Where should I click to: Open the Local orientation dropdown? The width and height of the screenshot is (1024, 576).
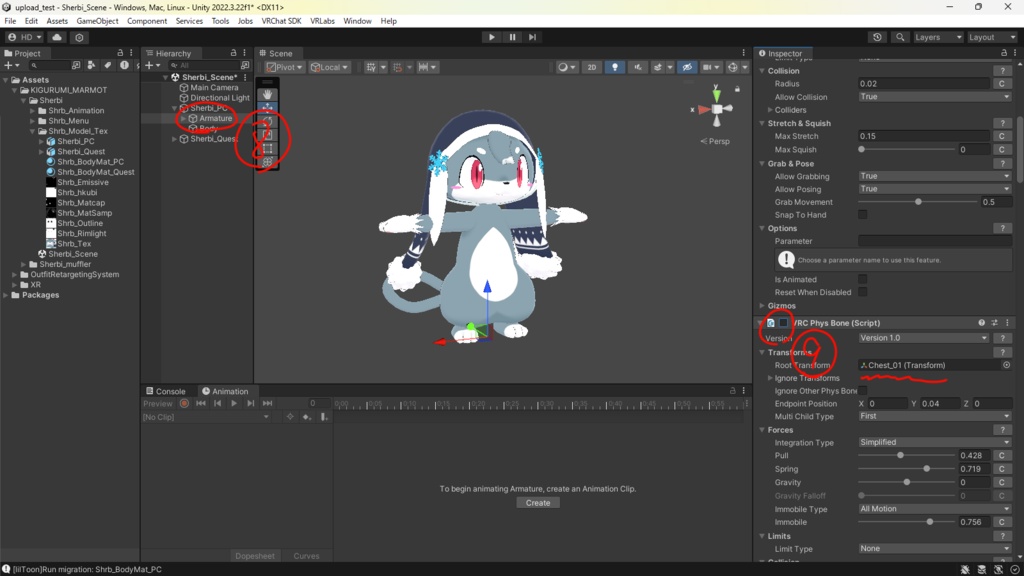tap(329, 67)
